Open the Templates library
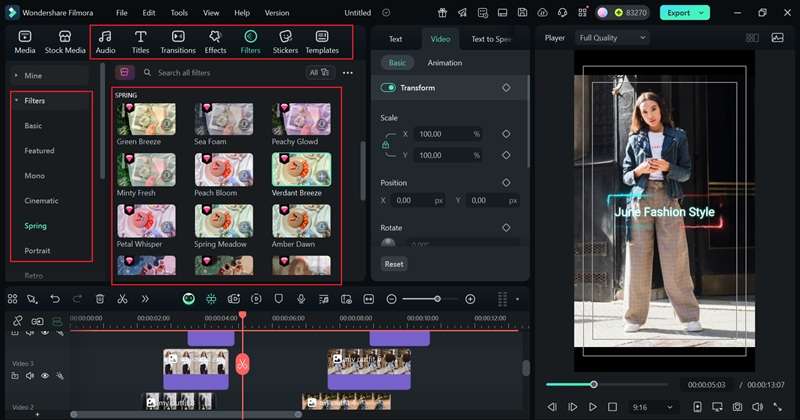Viewport: 800px width, 420px height. pos(322,42)
